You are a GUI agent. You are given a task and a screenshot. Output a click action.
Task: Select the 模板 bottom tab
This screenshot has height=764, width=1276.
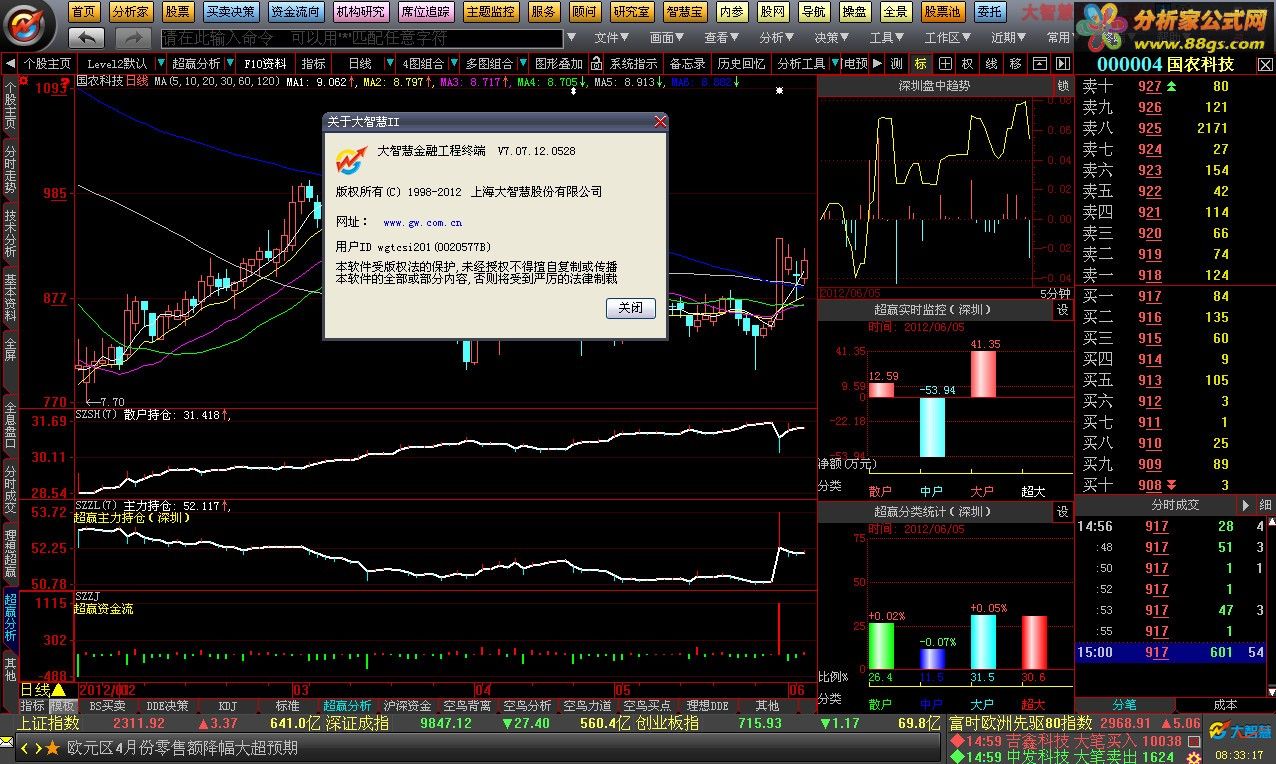pos(63,705)
